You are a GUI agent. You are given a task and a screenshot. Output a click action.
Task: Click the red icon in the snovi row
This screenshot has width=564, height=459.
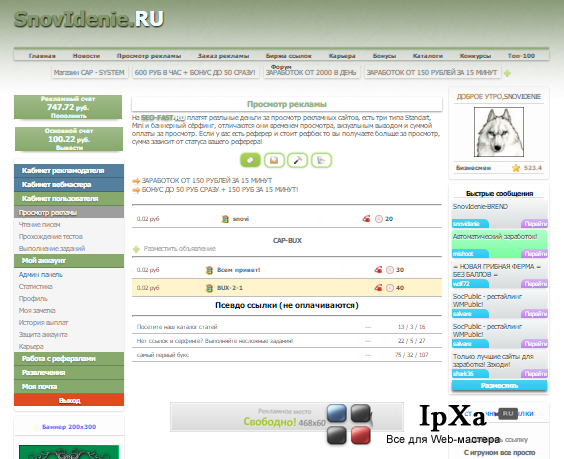tap(366, 218)
